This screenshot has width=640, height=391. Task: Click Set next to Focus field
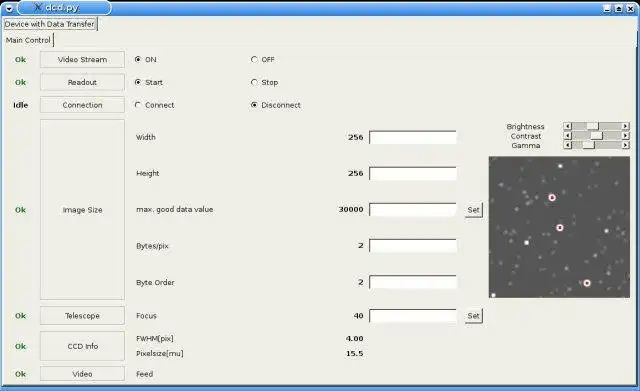[473, 315]
